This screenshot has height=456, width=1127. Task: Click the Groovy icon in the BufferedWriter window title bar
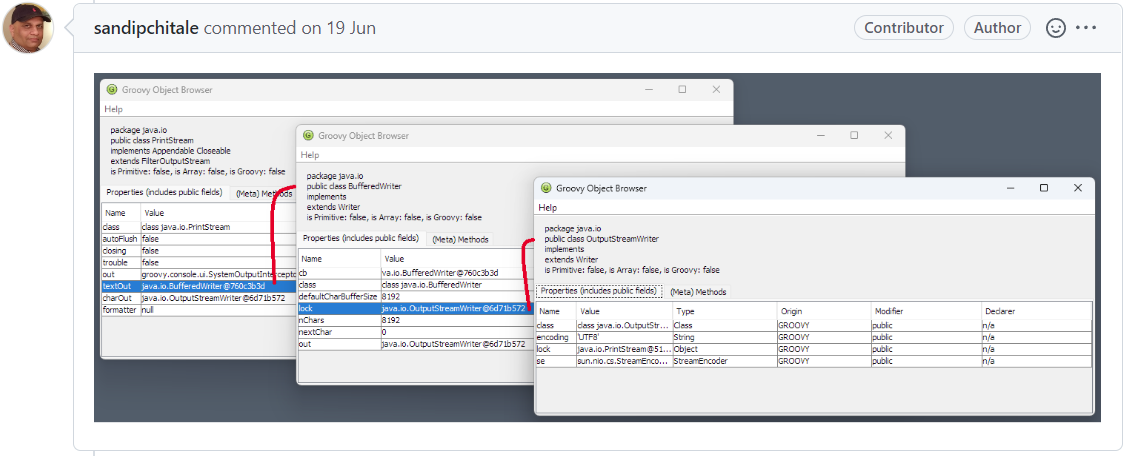point(307,135)
